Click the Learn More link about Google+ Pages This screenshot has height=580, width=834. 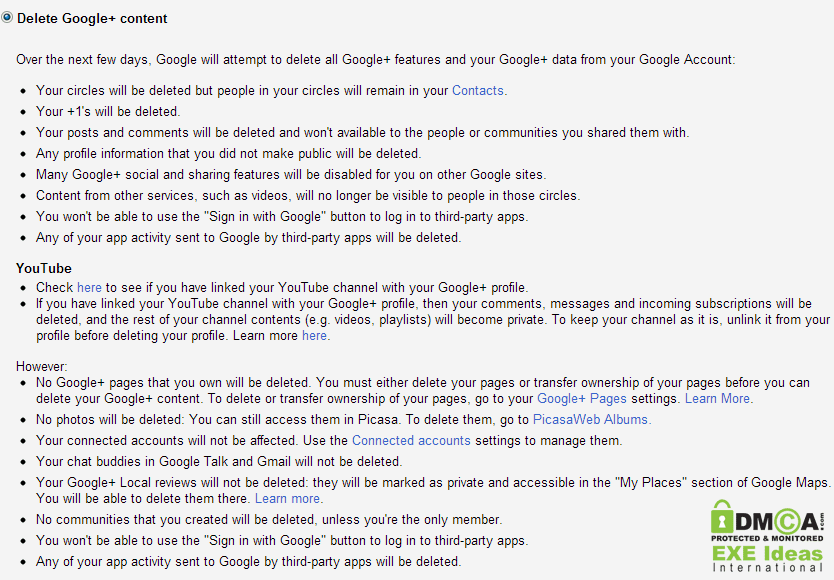pos(719,398)
